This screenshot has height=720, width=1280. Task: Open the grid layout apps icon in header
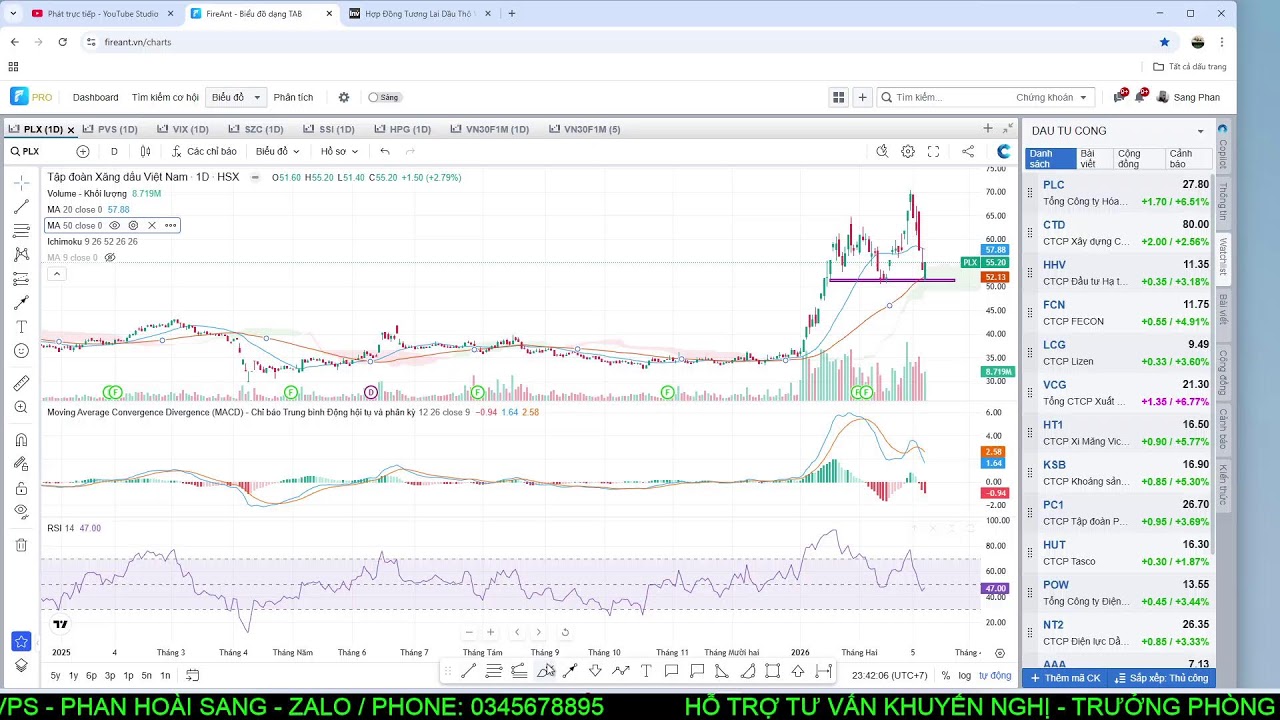pos(838,97)
